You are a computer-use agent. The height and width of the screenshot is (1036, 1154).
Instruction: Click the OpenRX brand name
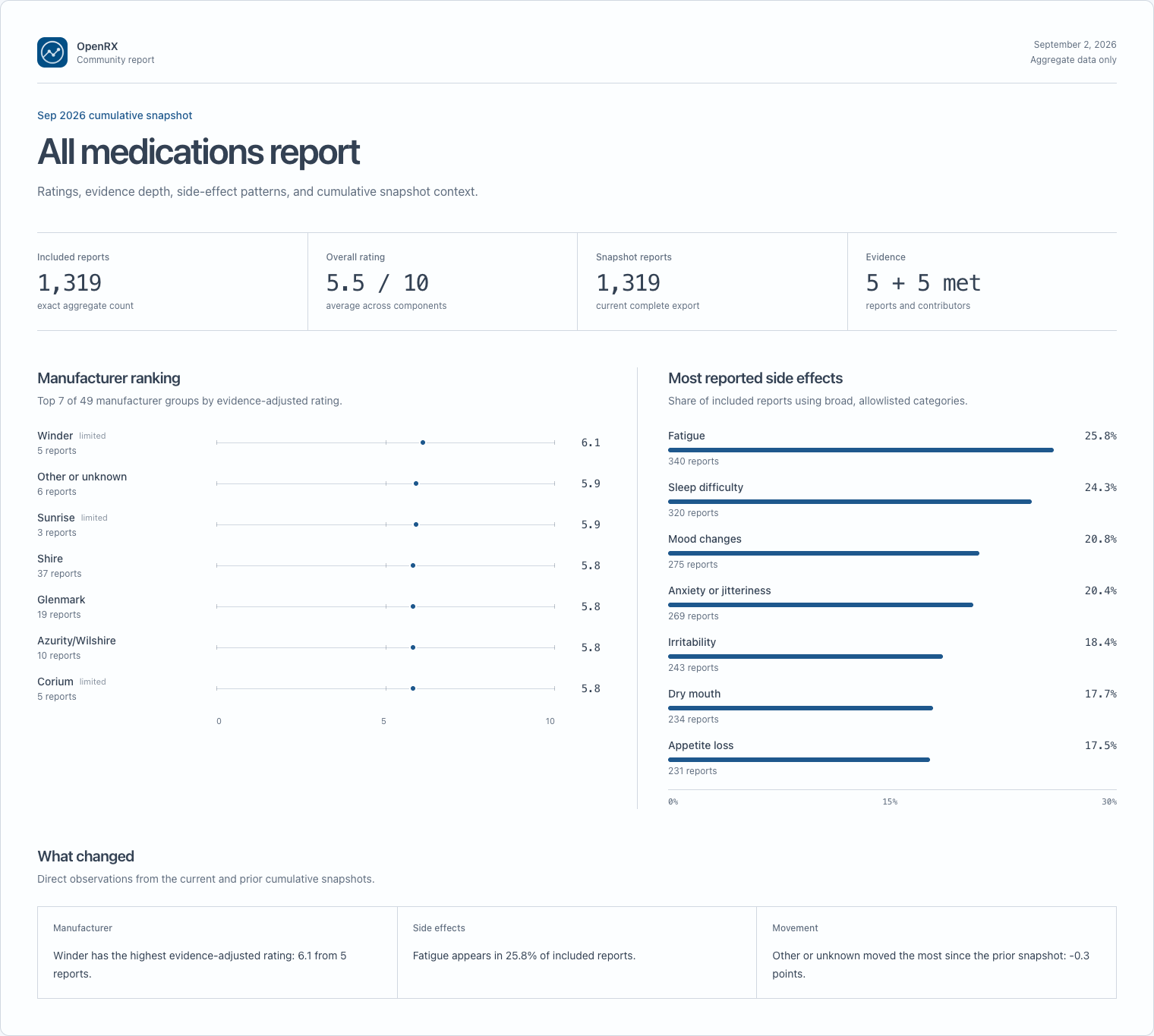97,46
